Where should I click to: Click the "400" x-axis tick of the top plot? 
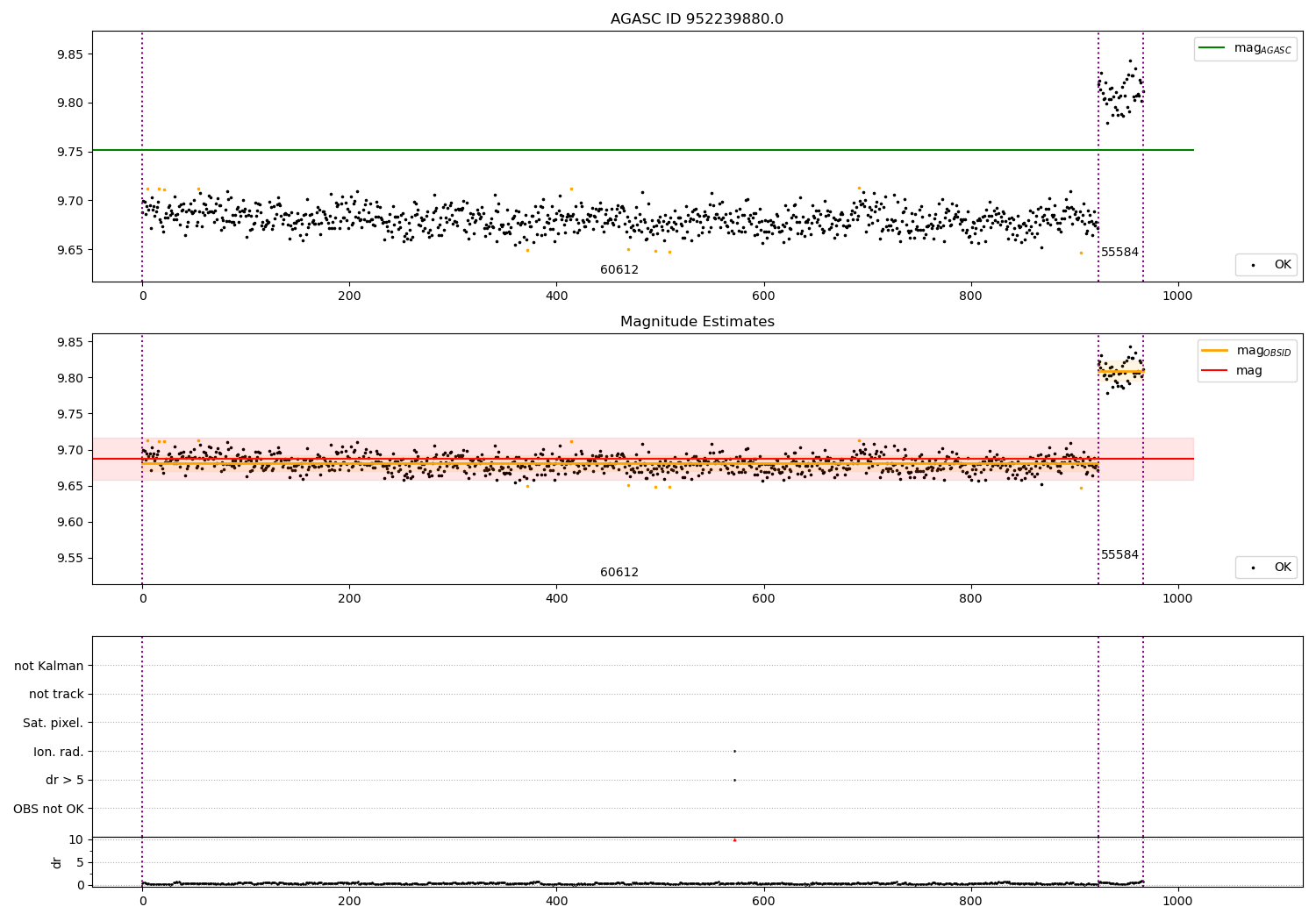(556, 296)
